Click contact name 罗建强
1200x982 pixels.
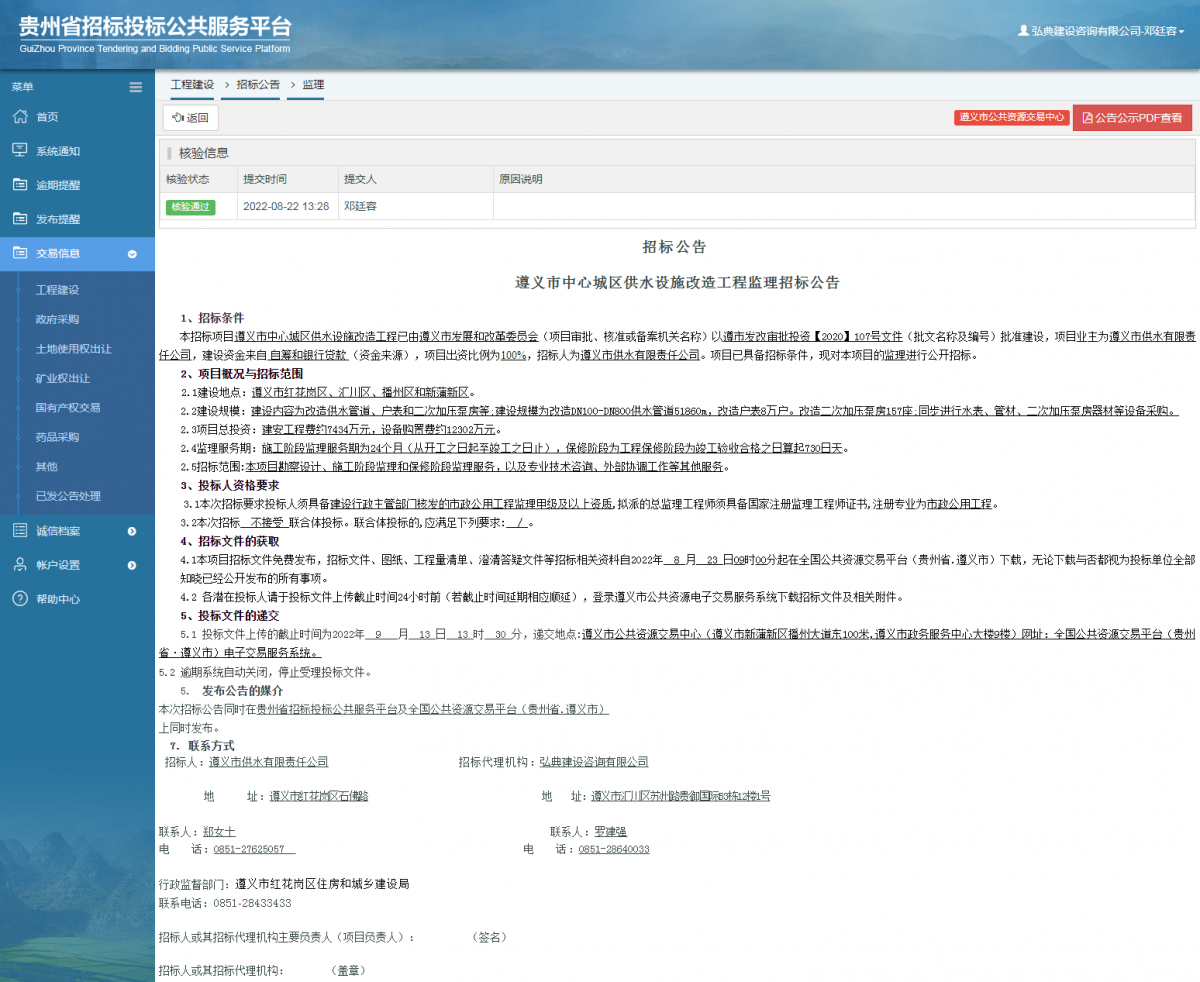point(610,831)
